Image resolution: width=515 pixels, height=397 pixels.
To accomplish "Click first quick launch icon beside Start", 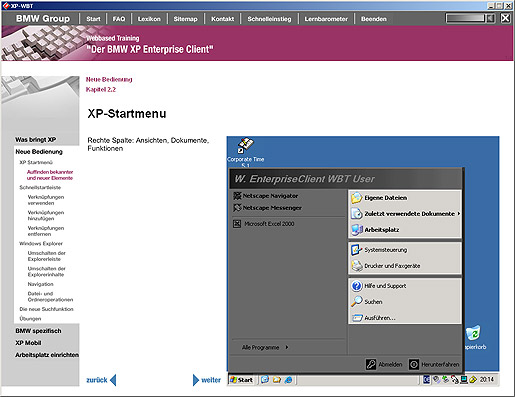I will (x=265, y=379).
